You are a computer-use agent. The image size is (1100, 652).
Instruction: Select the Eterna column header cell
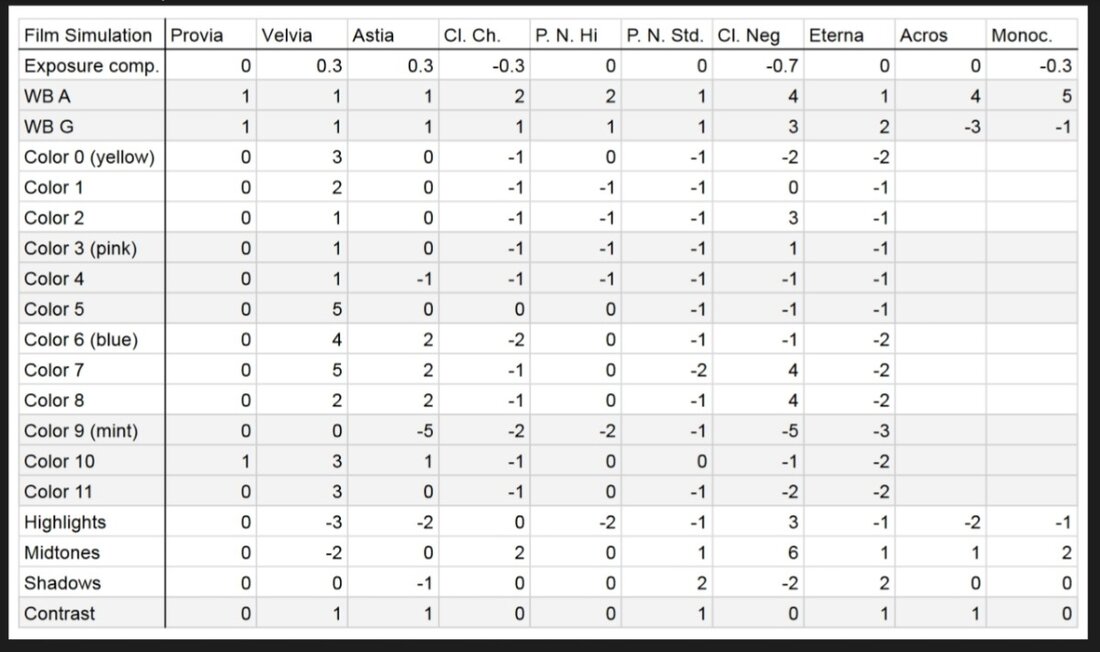click(849, 35)
